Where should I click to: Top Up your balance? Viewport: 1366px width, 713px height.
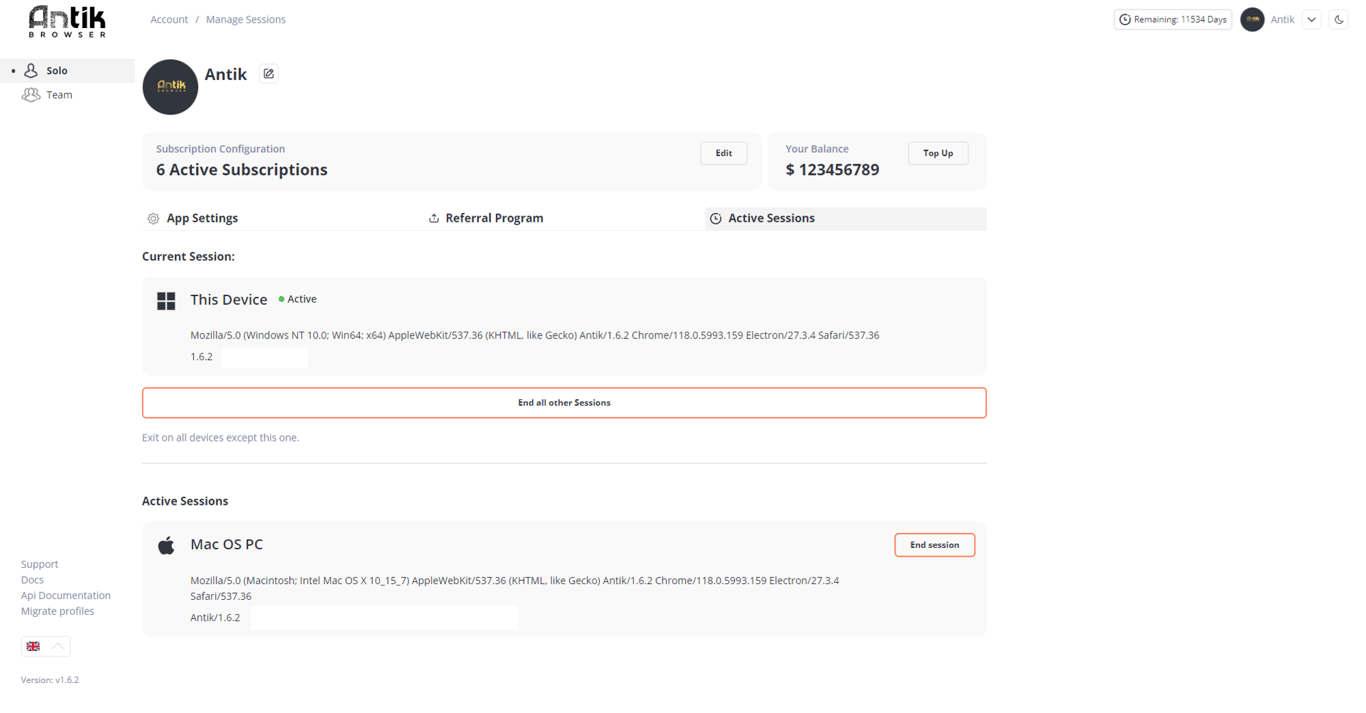(x=938, y=153)
